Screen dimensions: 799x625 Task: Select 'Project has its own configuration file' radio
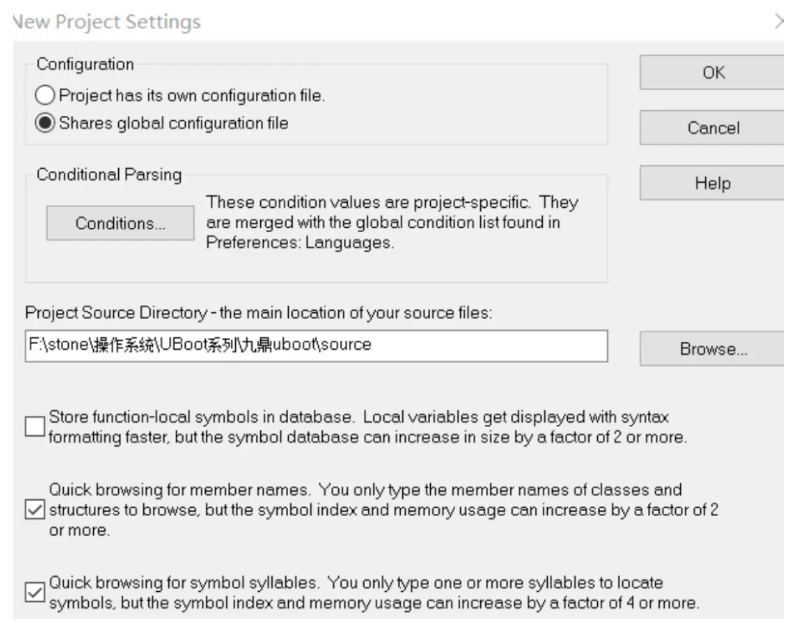coord(46,96)
